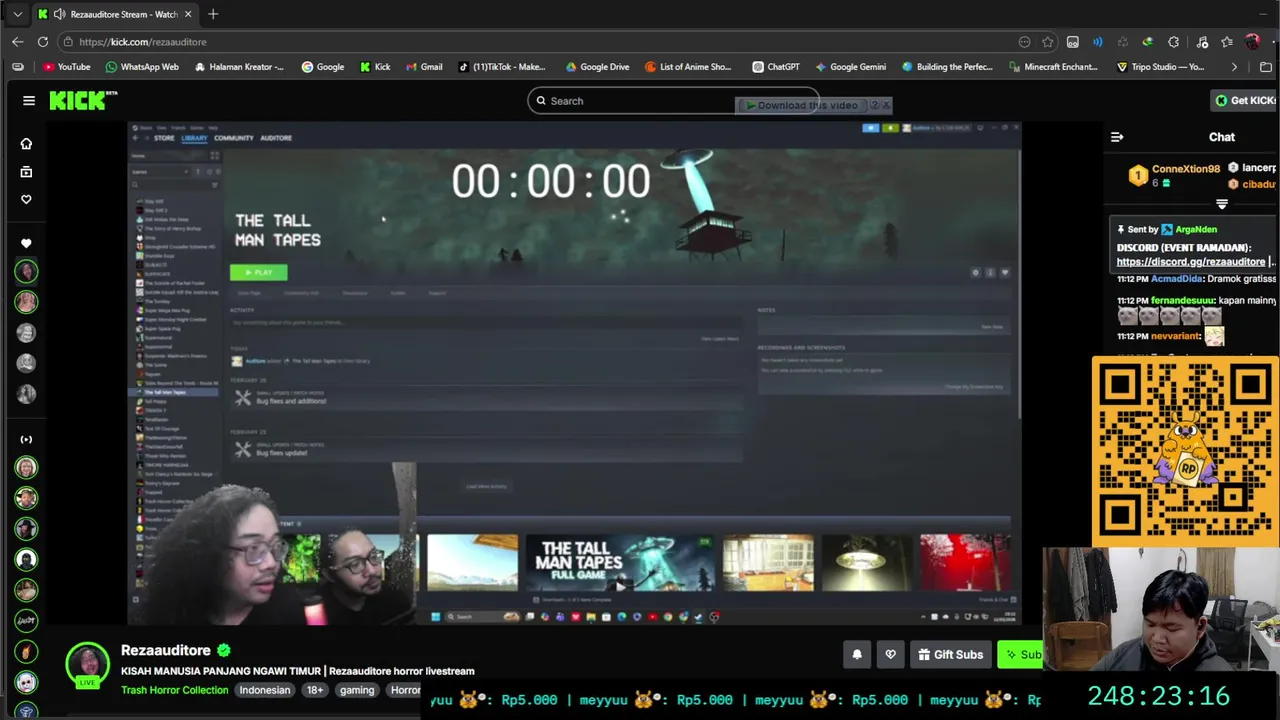Open the ChatGPT bookmark
The width and height of the screenshot is (1280, 720).
(775, 67)
